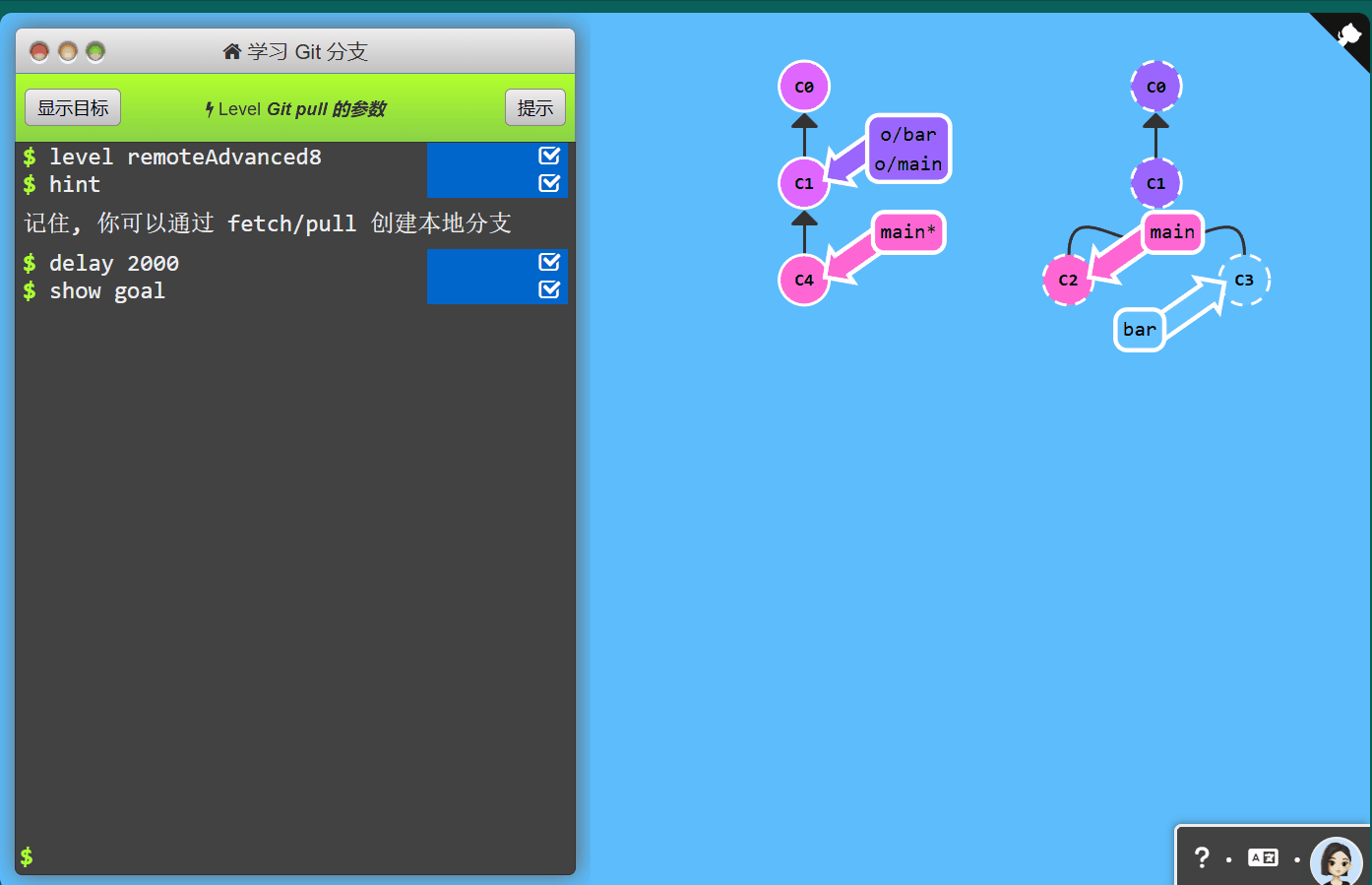The image size is (1372, 885).
Task: Click the main* branch label
Action: pyautogui.click(x=907, y=232)
